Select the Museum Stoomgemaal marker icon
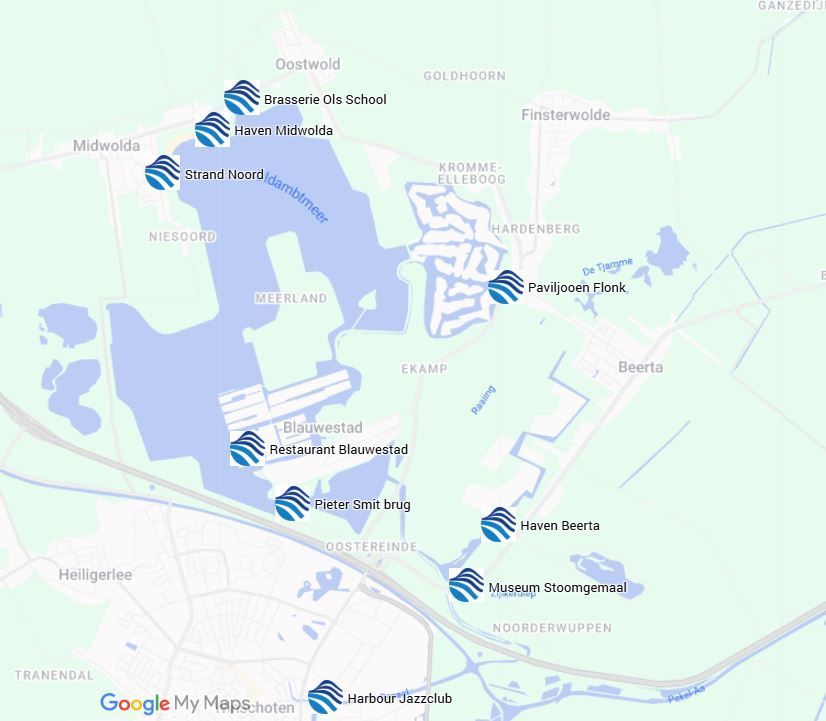 (x=466, y=585)
